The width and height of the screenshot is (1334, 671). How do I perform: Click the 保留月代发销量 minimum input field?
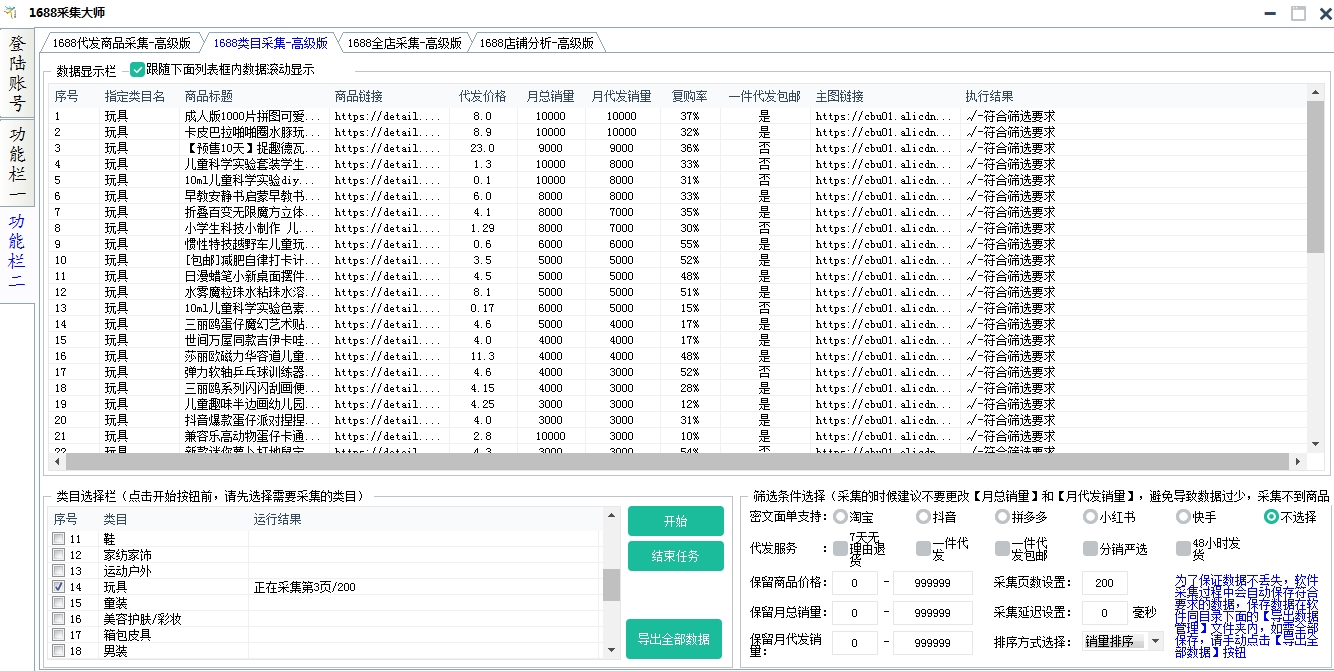[x=855, y=643]
